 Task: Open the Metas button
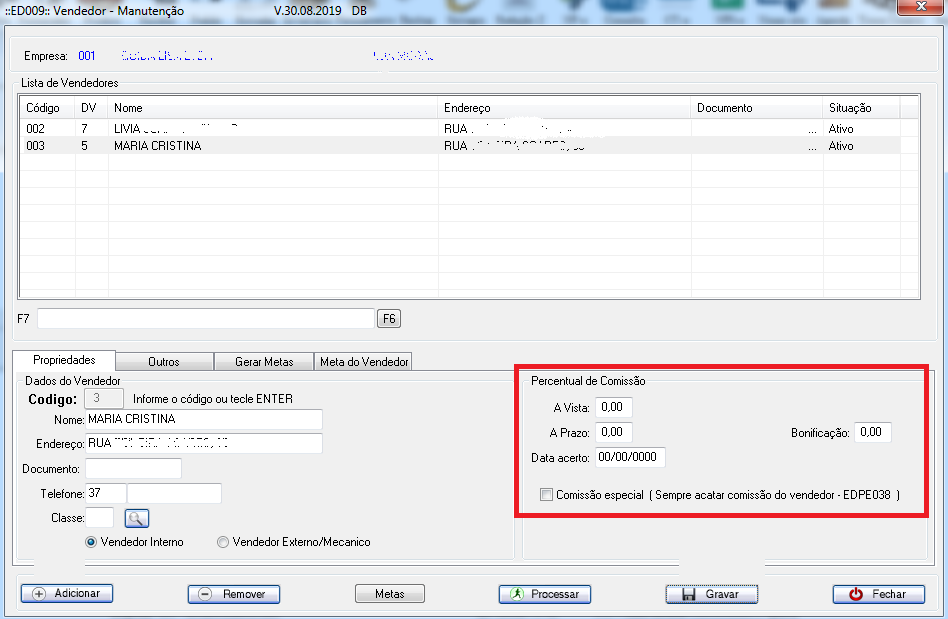(389, 594)
